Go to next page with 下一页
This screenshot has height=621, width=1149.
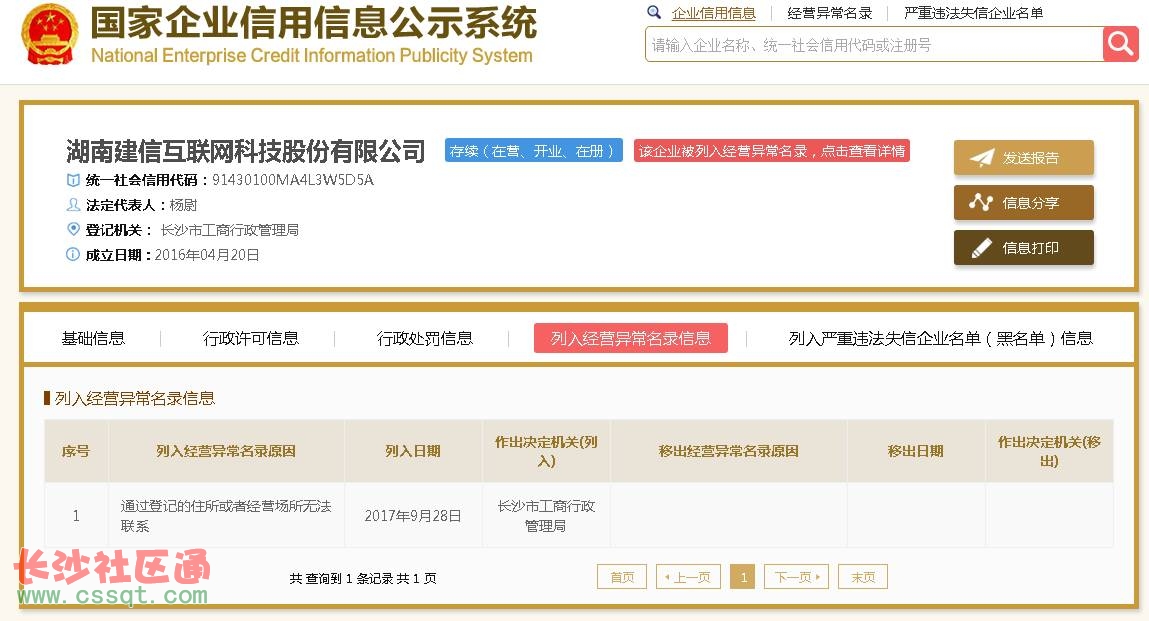point(797,577)
